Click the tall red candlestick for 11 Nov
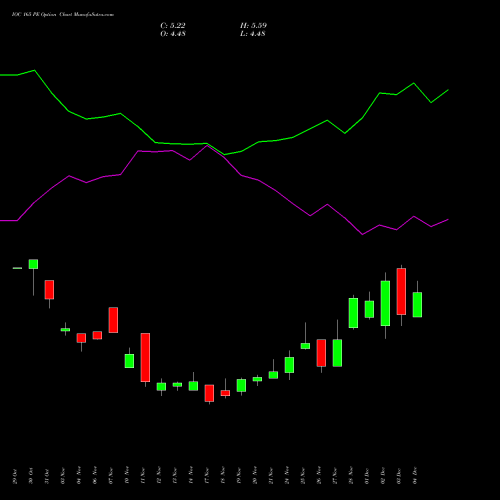 (x=145, y=357)
